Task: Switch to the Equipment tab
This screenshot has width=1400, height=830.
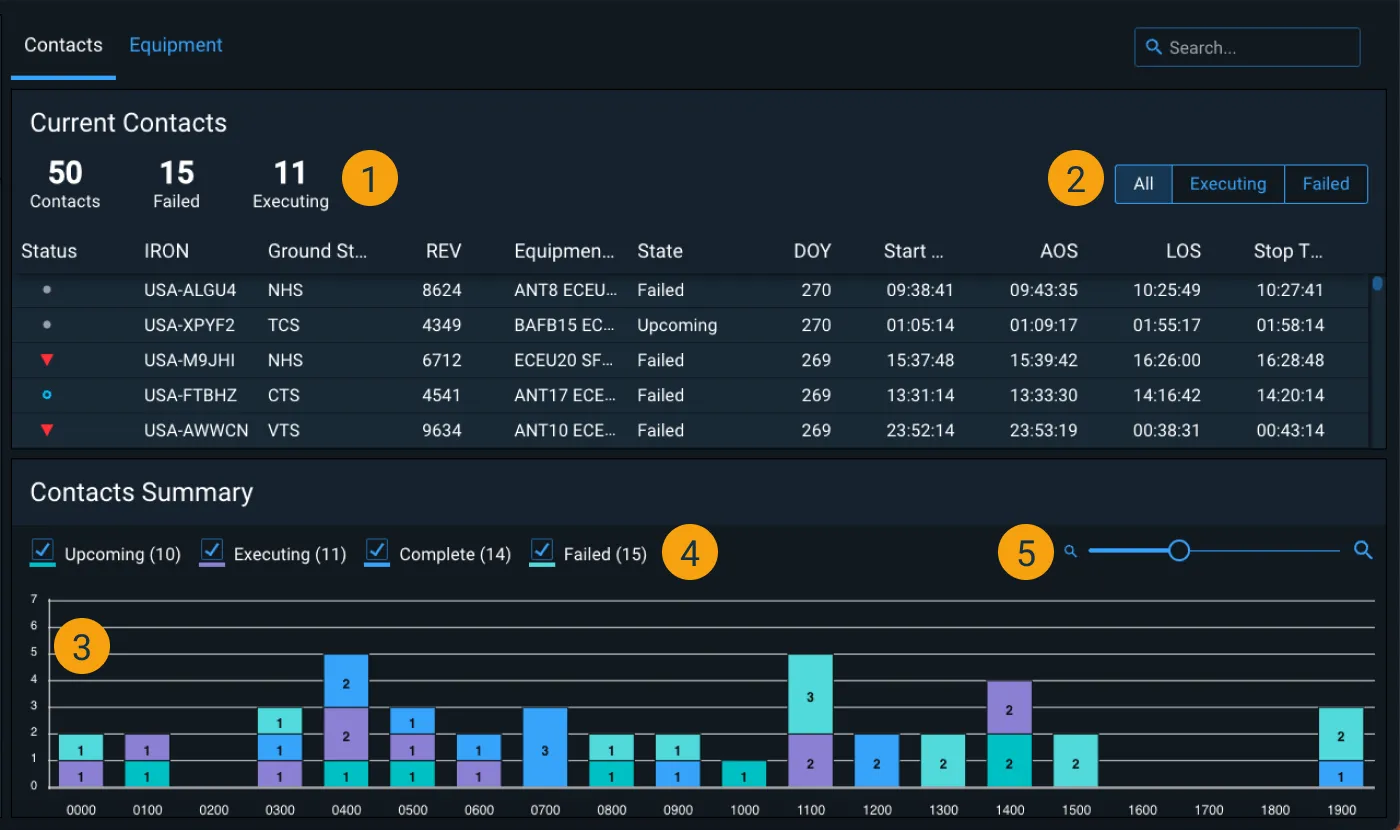Action: [176, 45]
